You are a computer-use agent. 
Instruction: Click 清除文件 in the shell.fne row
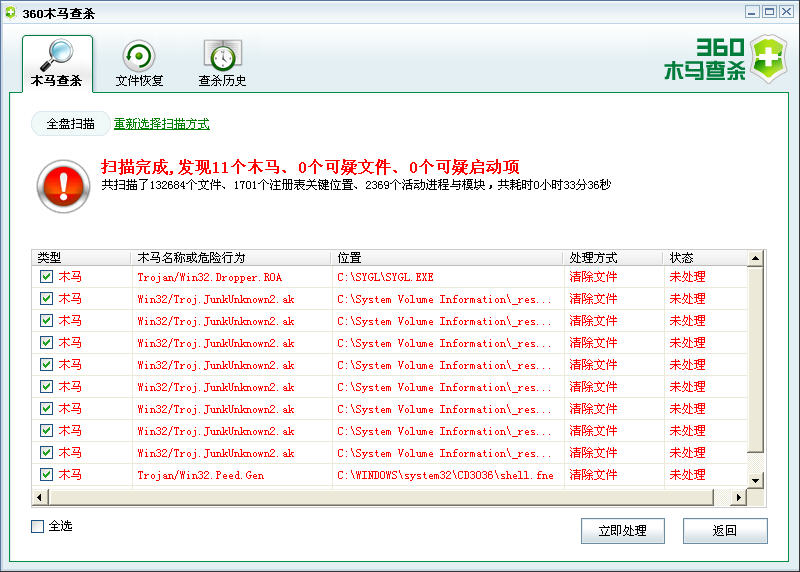point(593,475)
